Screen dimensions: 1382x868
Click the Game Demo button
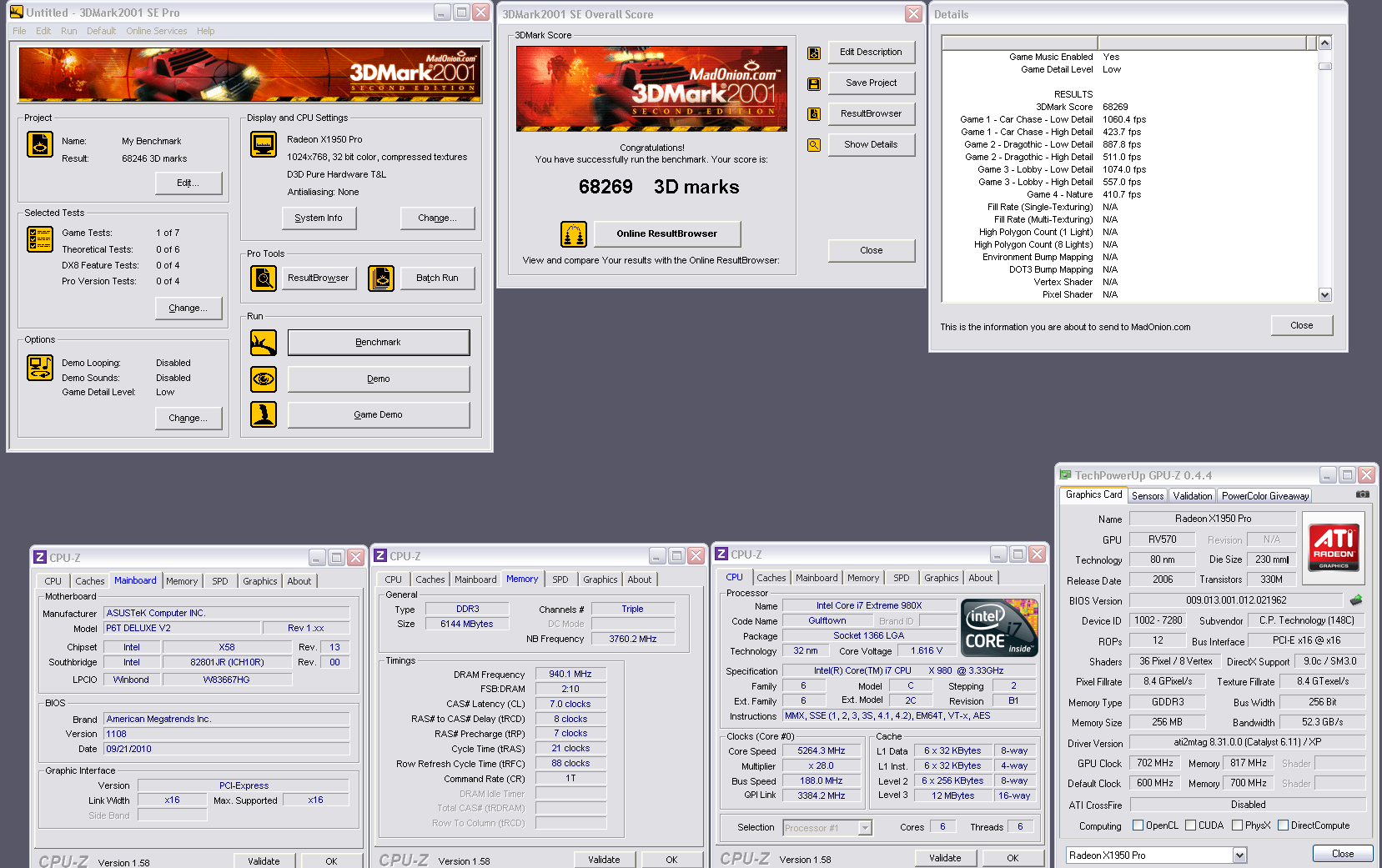coord(379,414)
